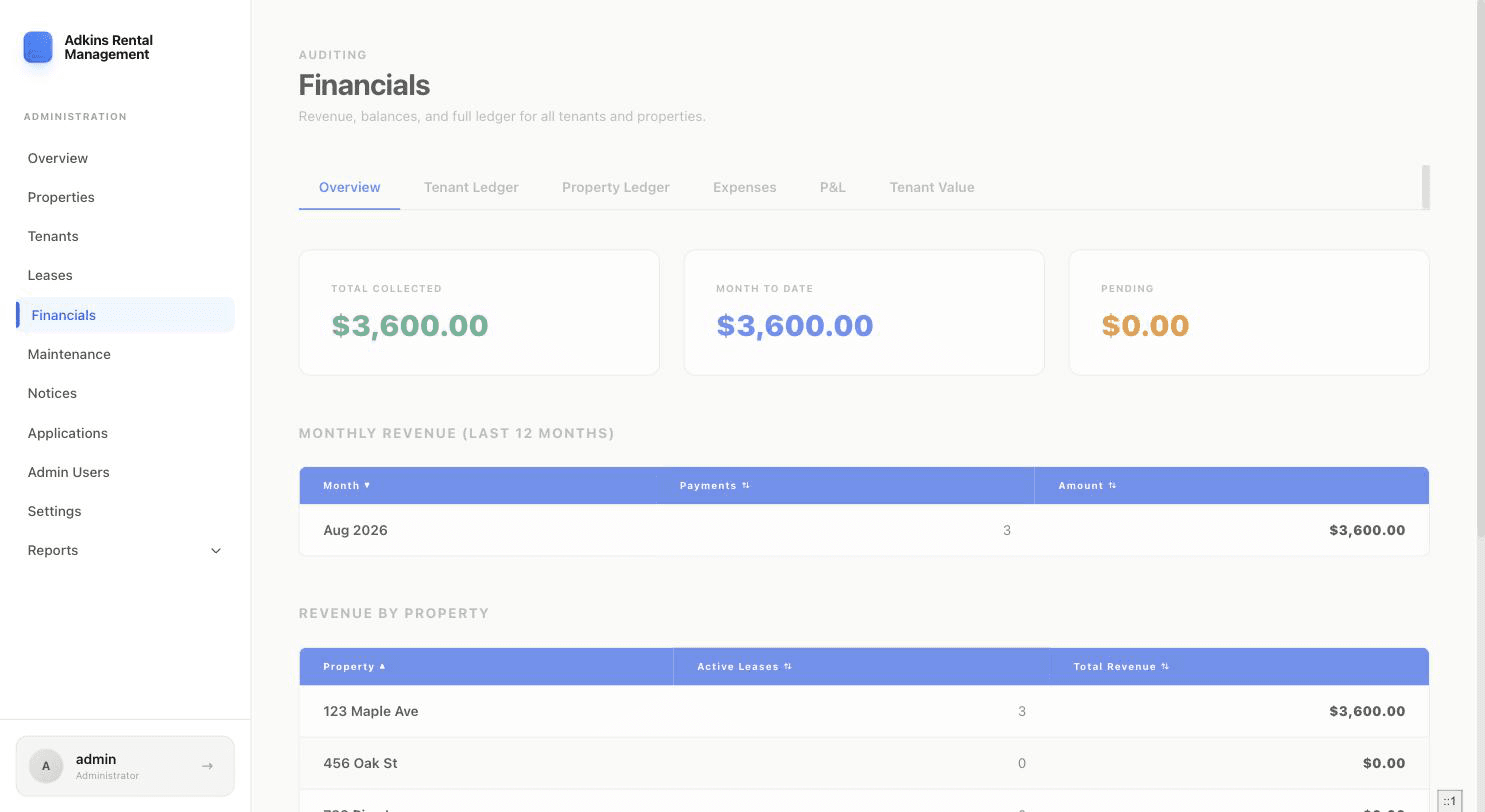Switch to the P&L tab

(833, 187)
